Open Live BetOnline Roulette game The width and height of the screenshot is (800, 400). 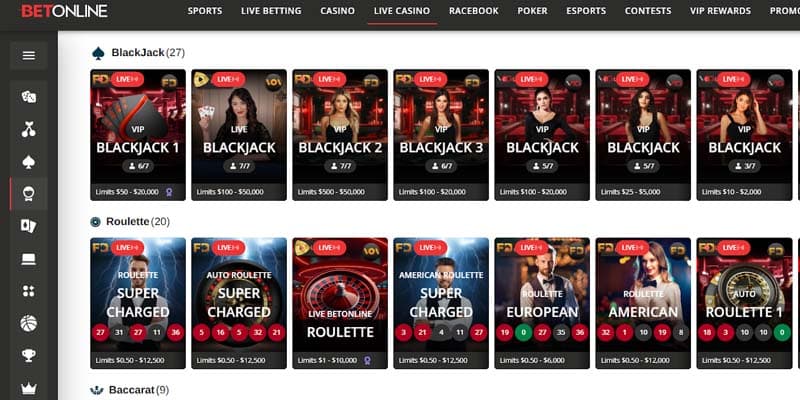coord(340,303)
